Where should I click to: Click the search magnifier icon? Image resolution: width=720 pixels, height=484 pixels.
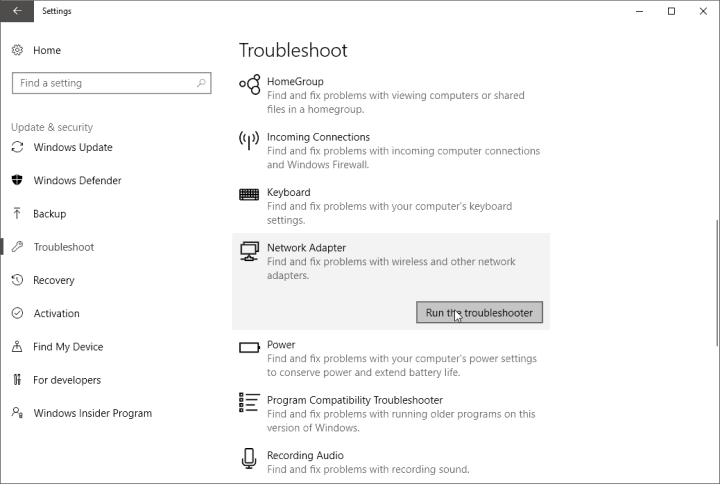tap(202, 83)
